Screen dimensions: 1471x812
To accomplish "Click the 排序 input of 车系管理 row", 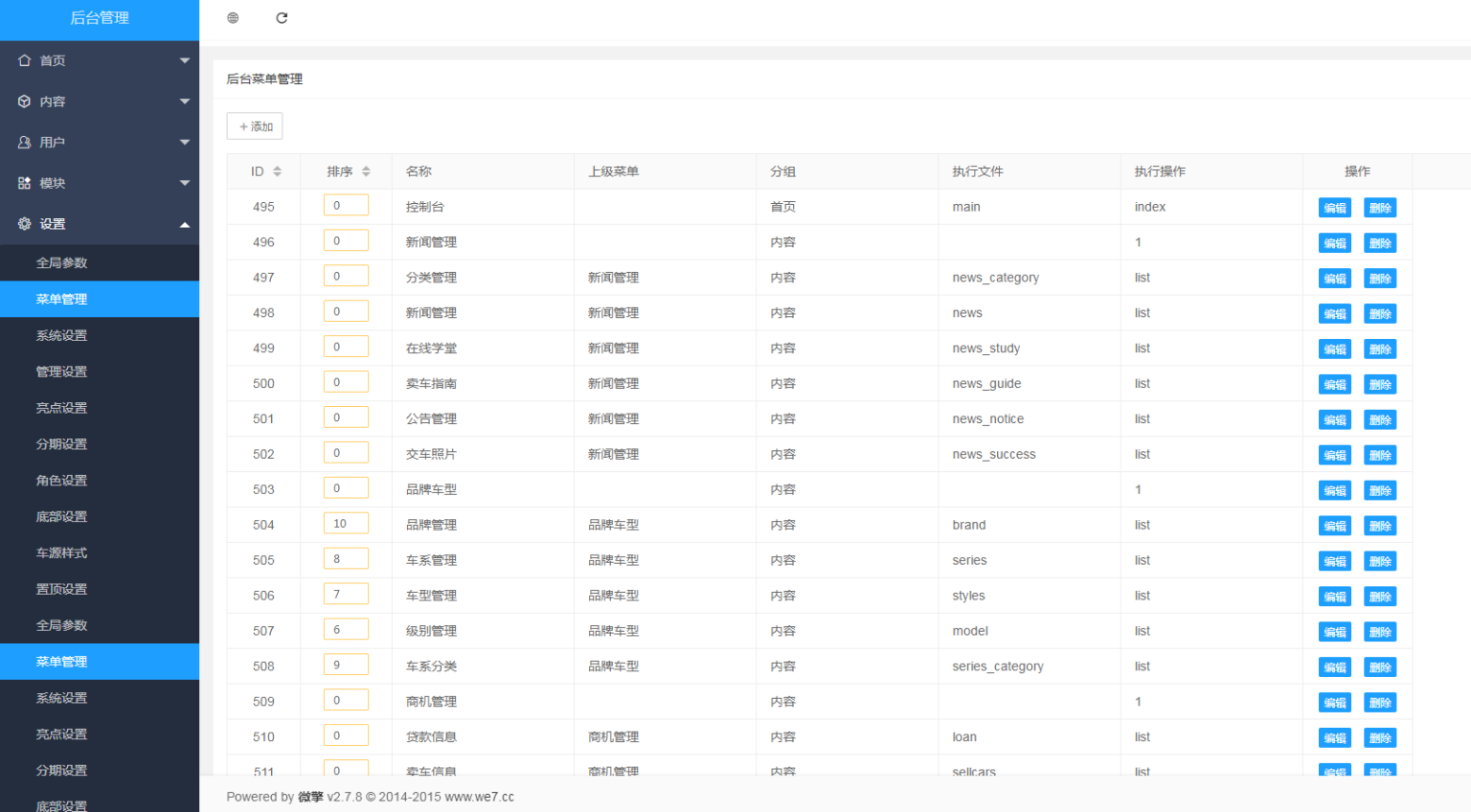I will click(346, 557).
